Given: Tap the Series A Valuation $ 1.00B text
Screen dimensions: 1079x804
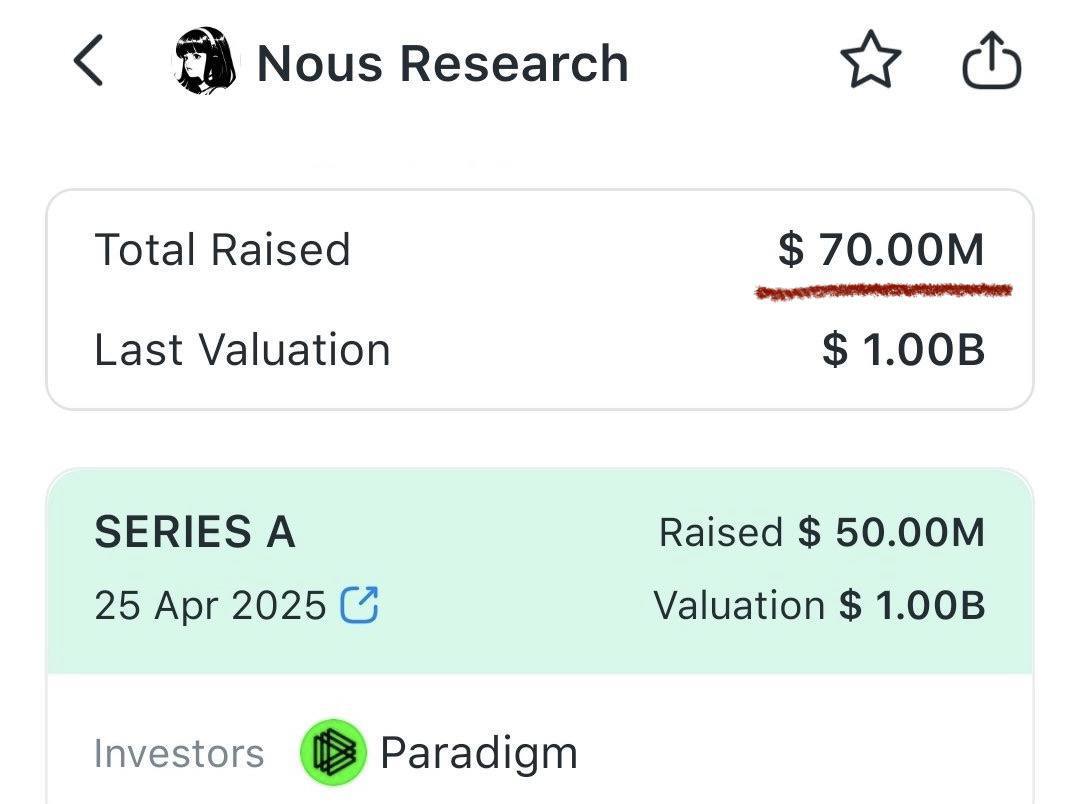Looking at the screenshot, I should point(820,606).
